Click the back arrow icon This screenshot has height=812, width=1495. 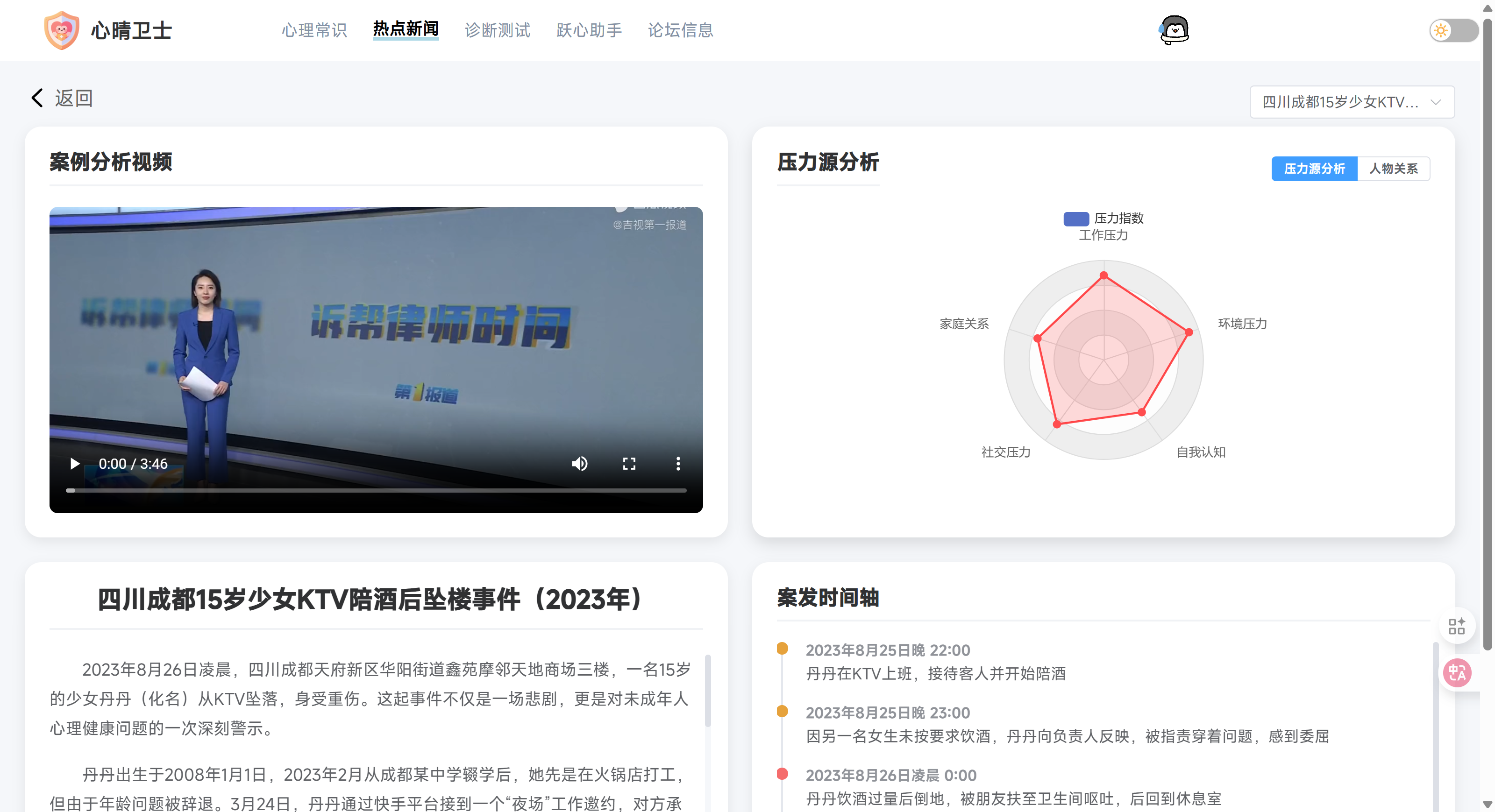pos(37,98)
